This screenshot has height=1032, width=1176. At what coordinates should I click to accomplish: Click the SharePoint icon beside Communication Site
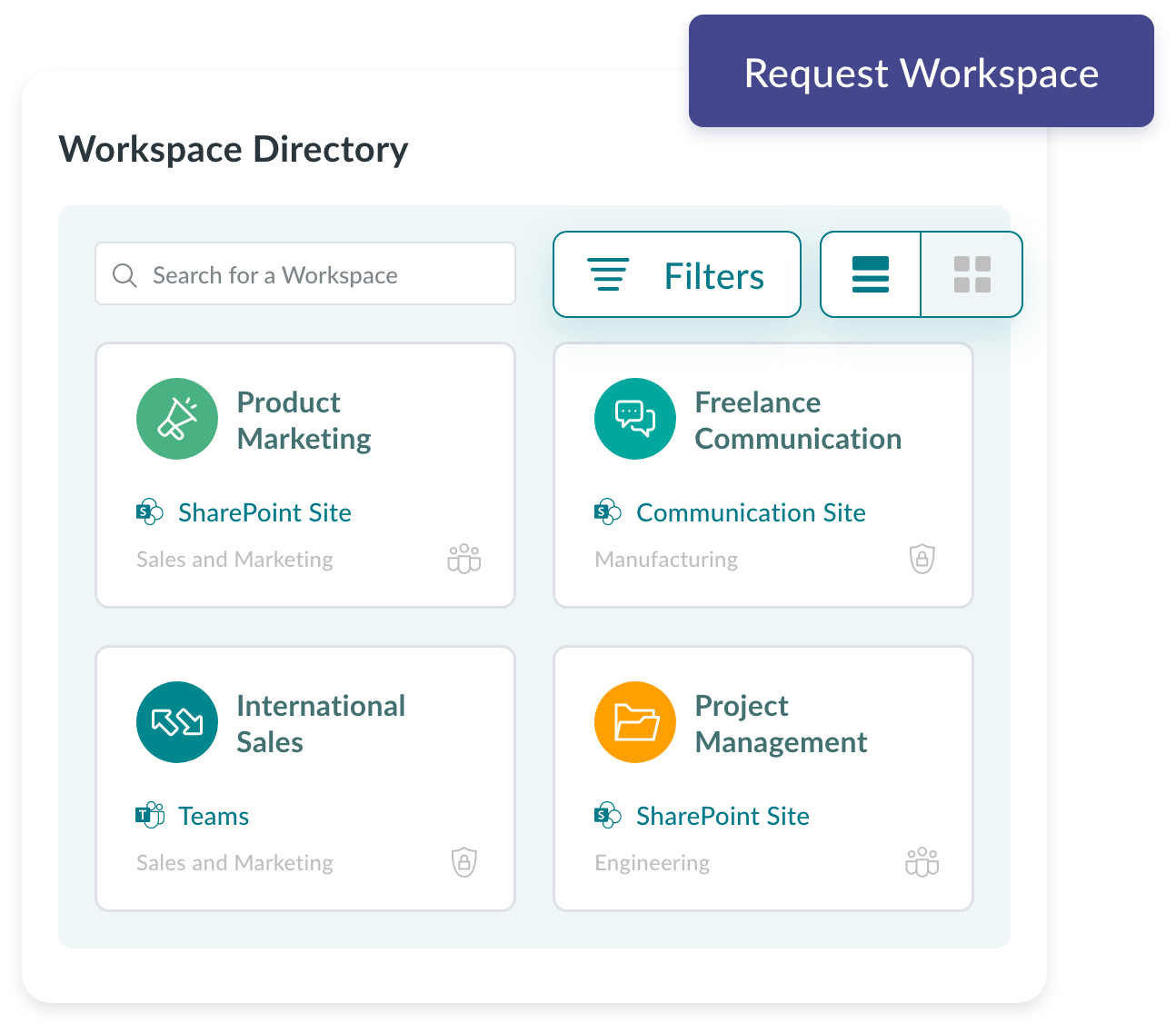tap(606, 512)
